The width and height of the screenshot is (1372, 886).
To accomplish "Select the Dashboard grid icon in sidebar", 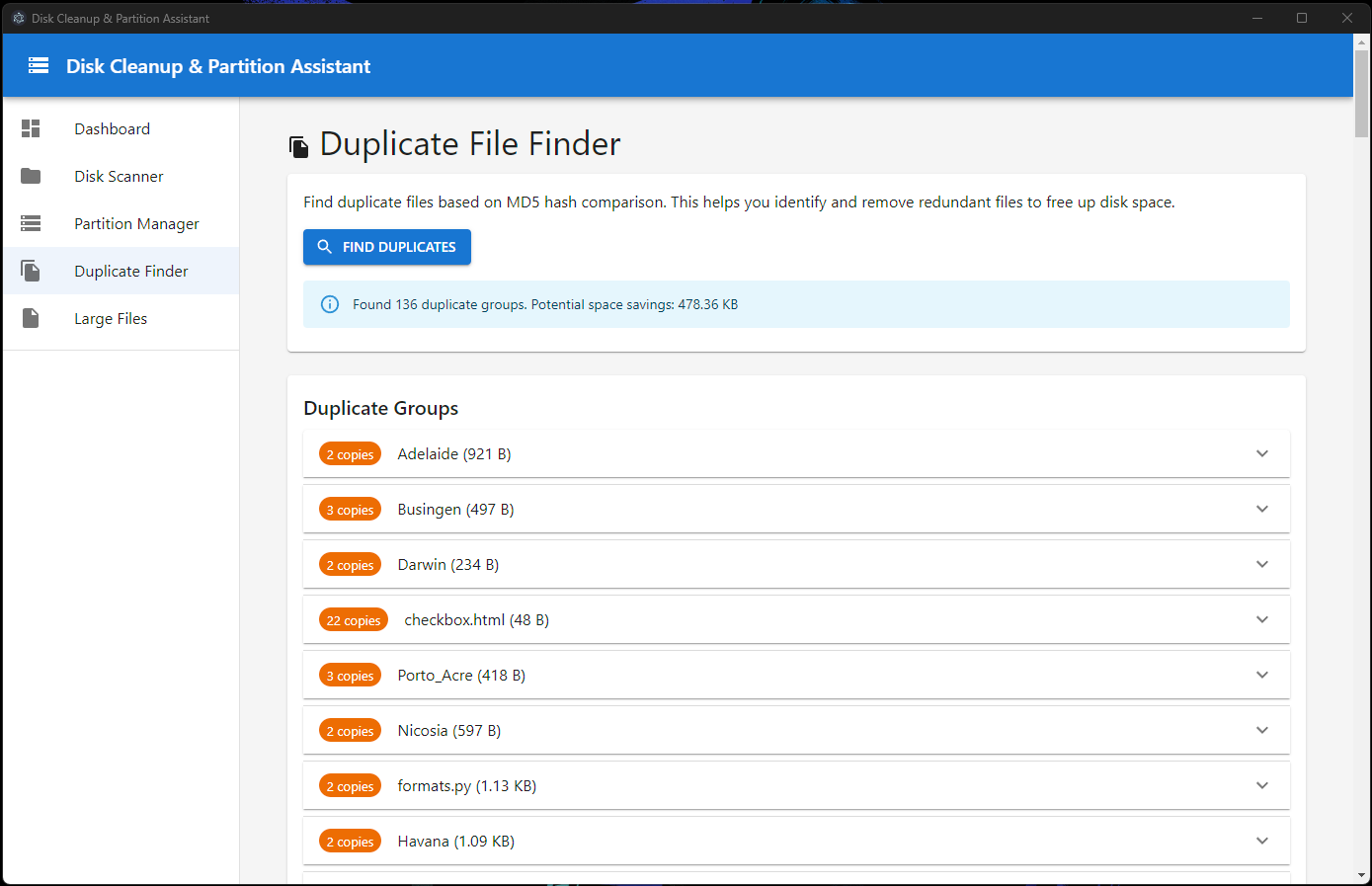I will (x=30, y=128).
